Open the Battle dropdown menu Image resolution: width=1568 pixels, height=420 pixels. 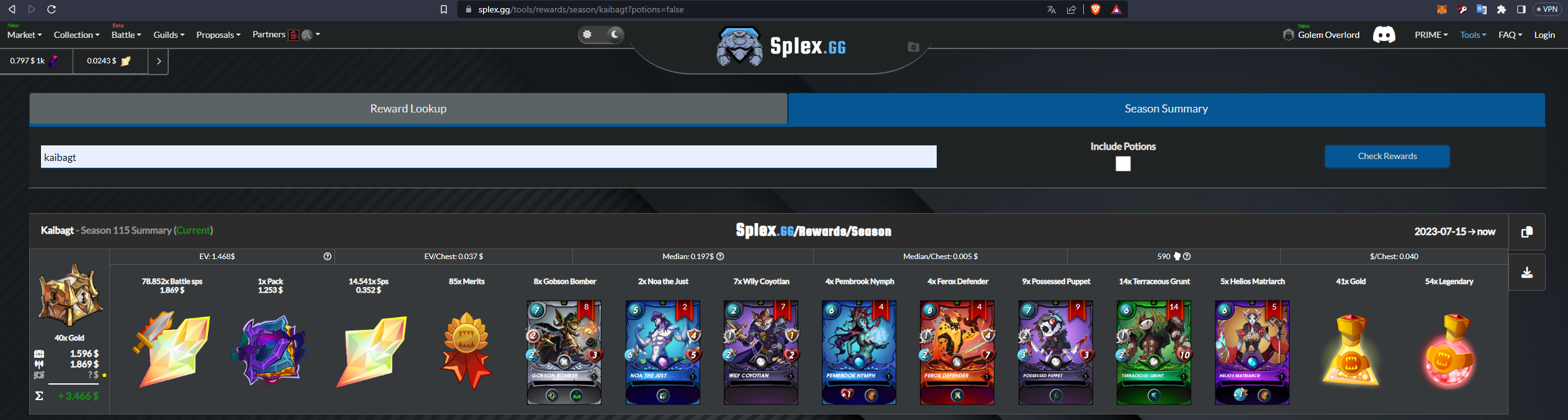click(x=127, y=35)
